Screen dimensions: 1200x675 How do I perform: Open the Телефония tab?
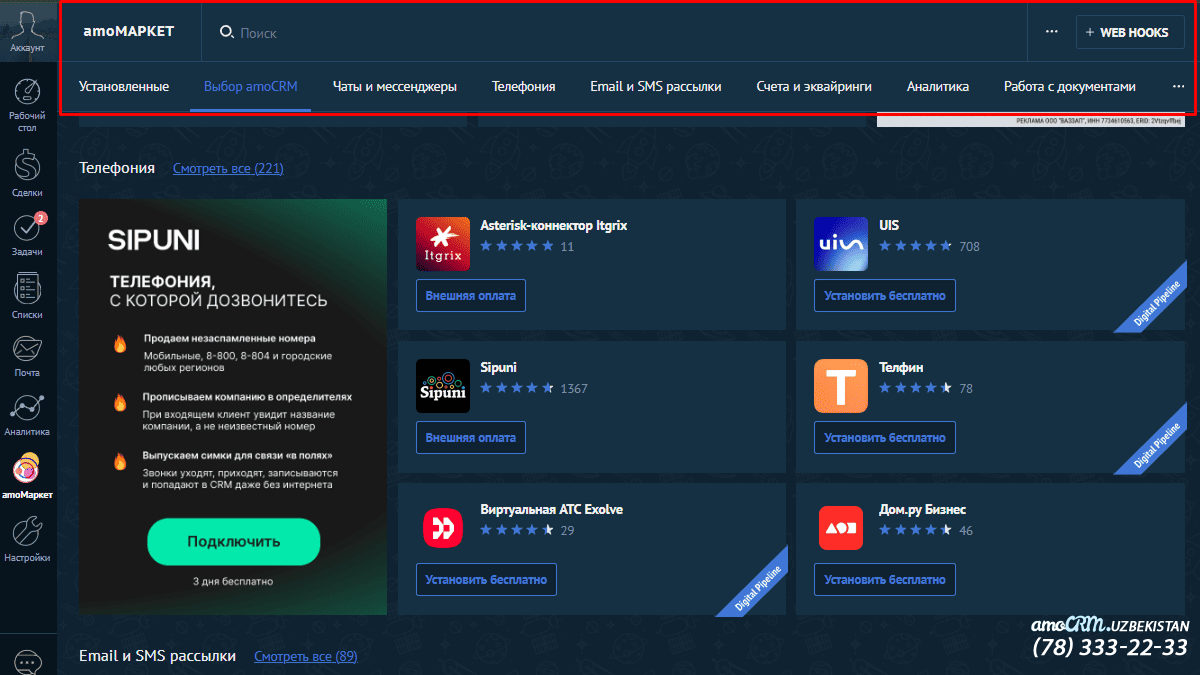(524, 86)
